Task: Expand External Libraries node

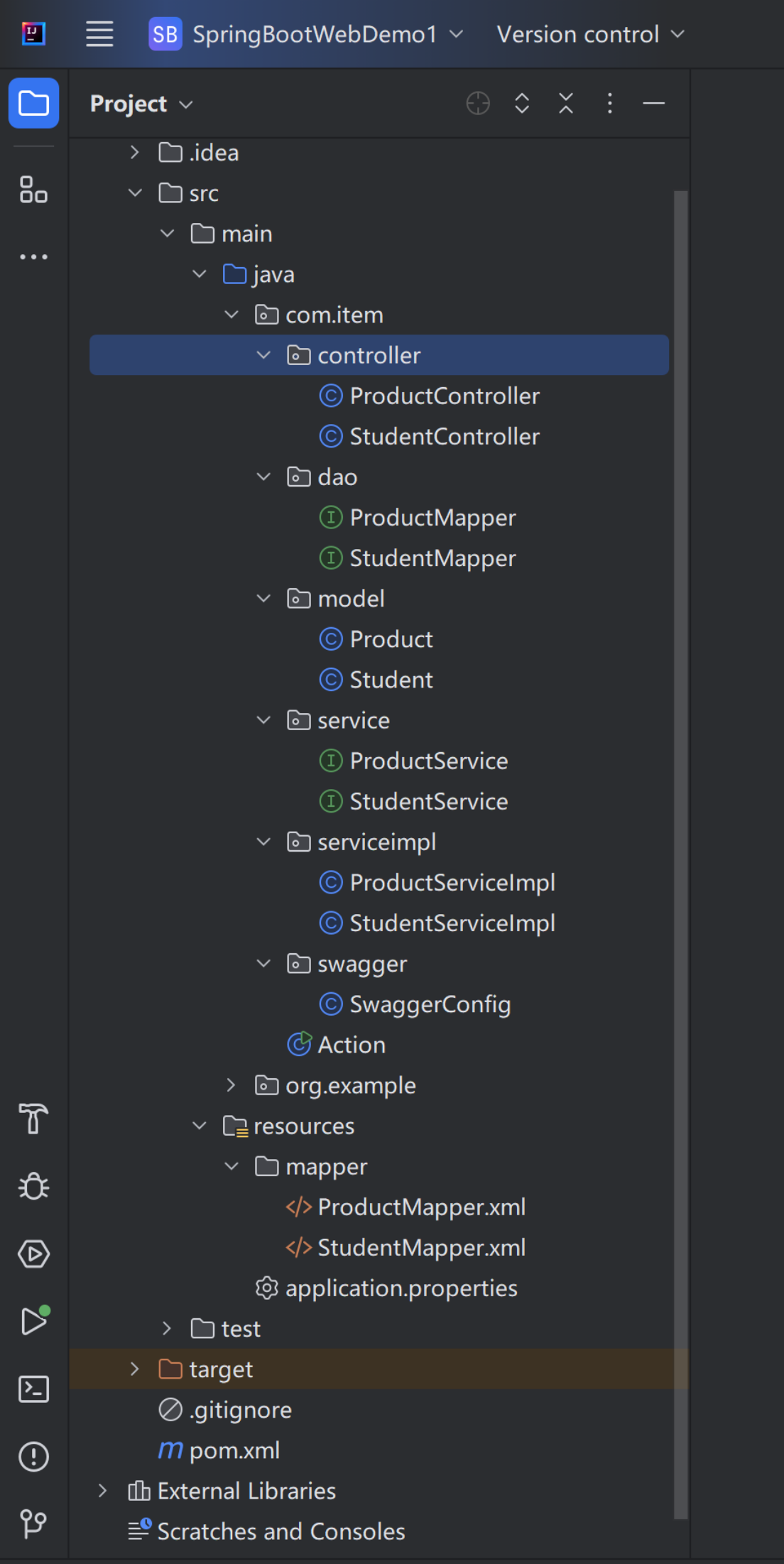Action: tap(103, 1490)
